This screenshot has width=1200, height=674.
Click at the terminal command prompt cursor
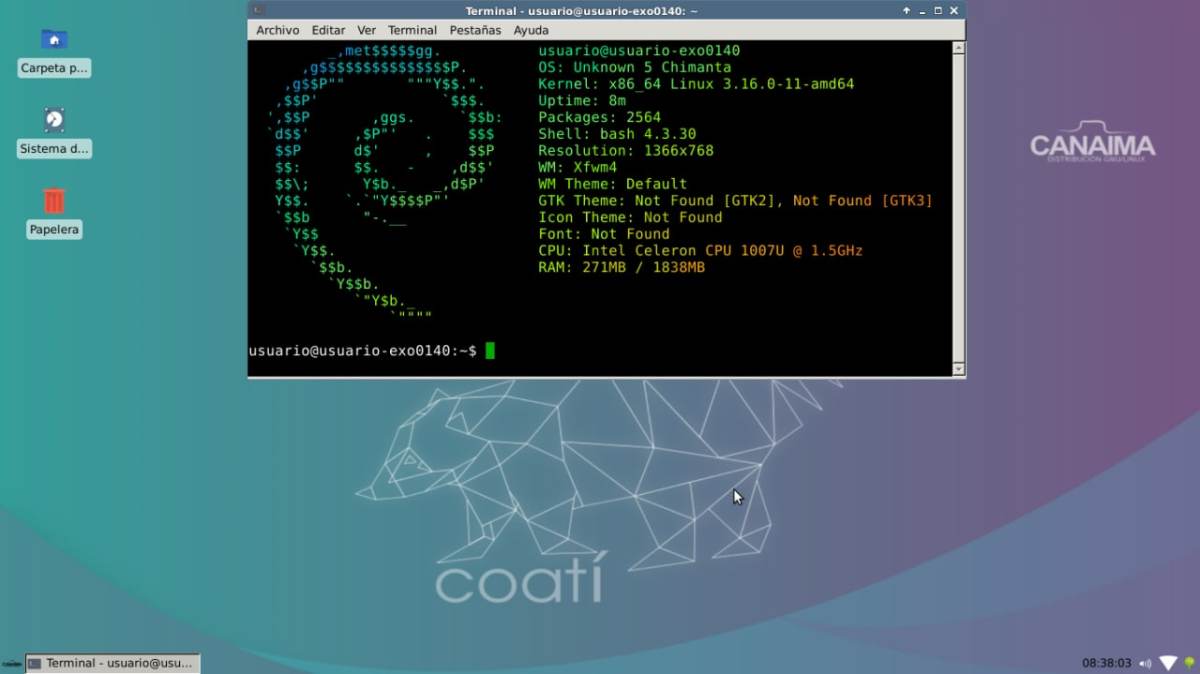(x=490, y=351)
